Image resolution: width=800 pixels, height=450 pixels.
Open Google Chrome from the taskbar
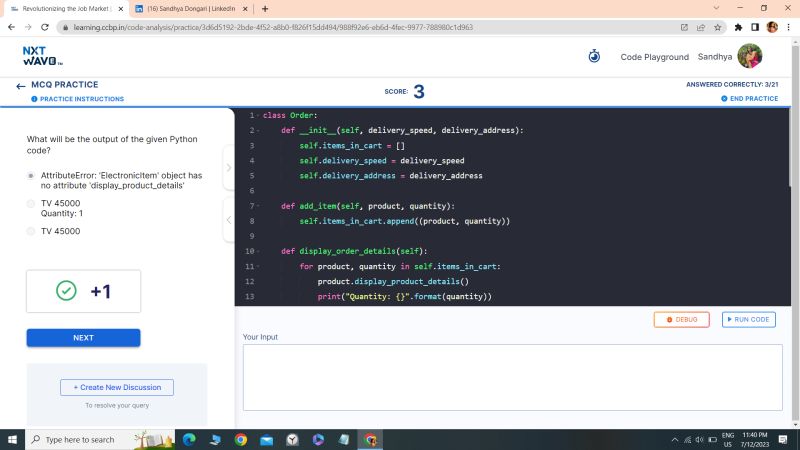(241, 439)
